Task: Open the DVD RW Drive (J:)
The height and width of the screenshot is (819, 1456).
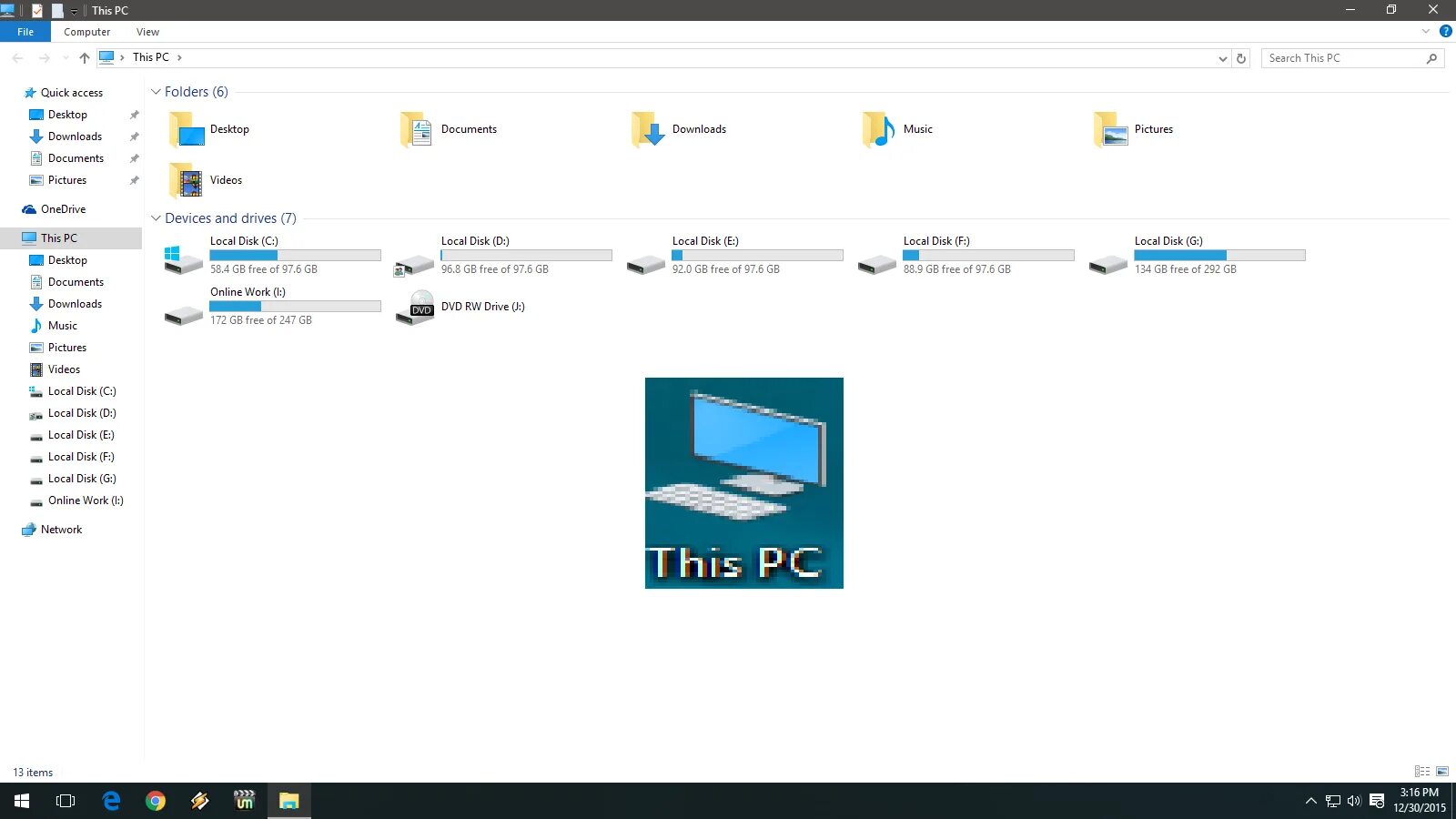Action: coord(482,307)
